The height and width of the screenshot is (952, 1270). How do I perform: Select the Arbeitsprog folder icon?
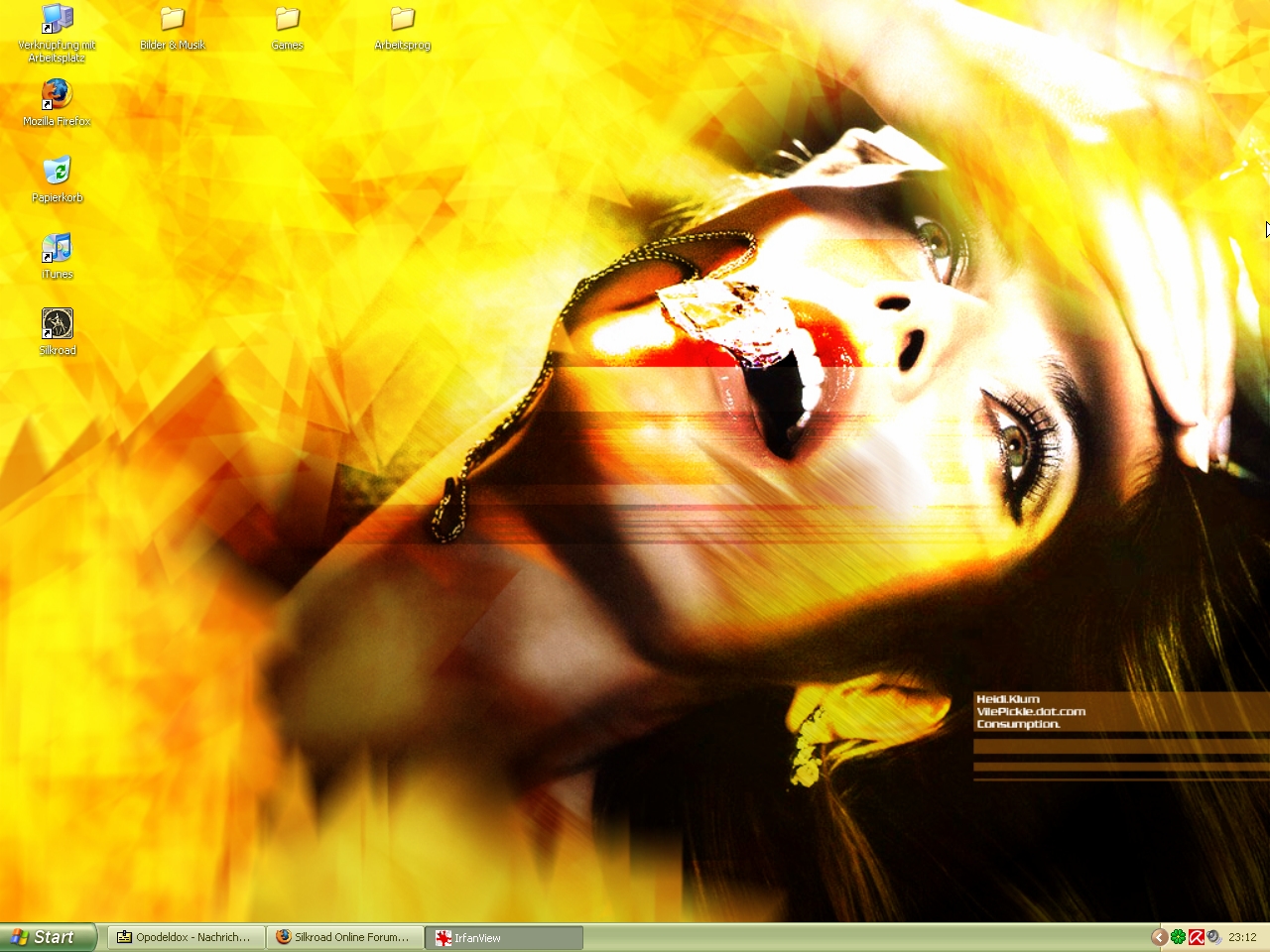click(x=402, y=19)
